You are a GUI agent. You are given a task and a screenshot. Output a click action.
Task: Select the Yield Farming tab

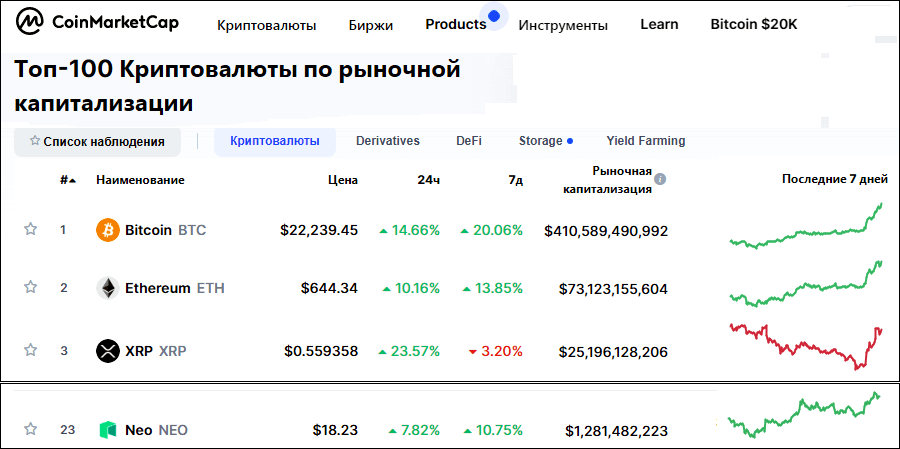[645, 141]
